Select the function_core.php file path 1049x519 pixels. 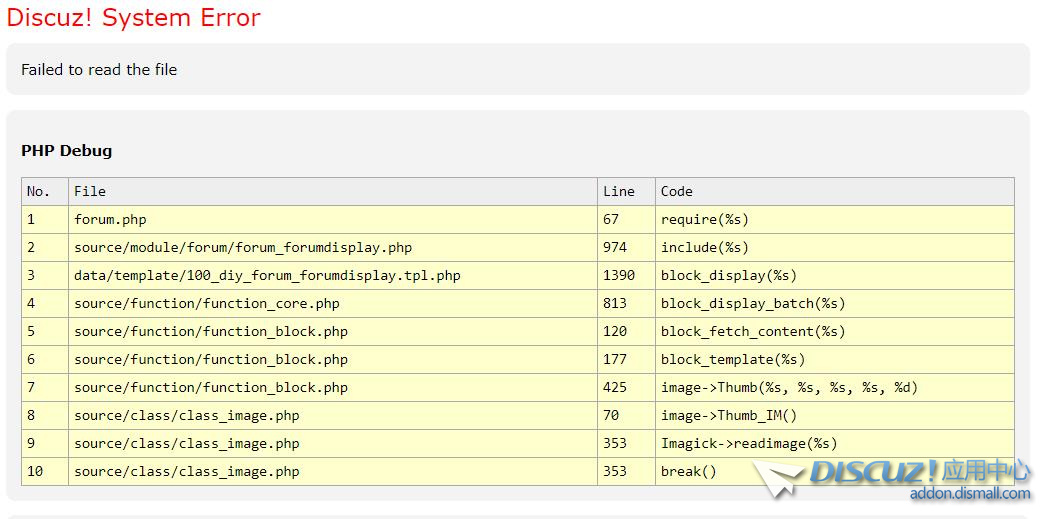tap(207, 304)
